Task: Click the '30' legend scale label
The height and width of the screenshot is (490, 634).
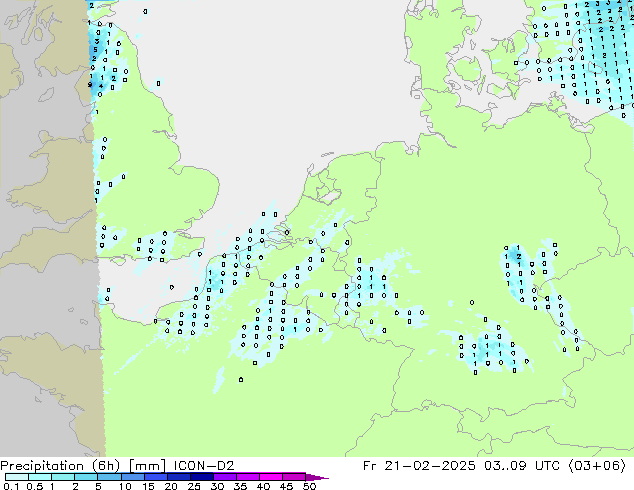Action: click(x=217, y=486)
